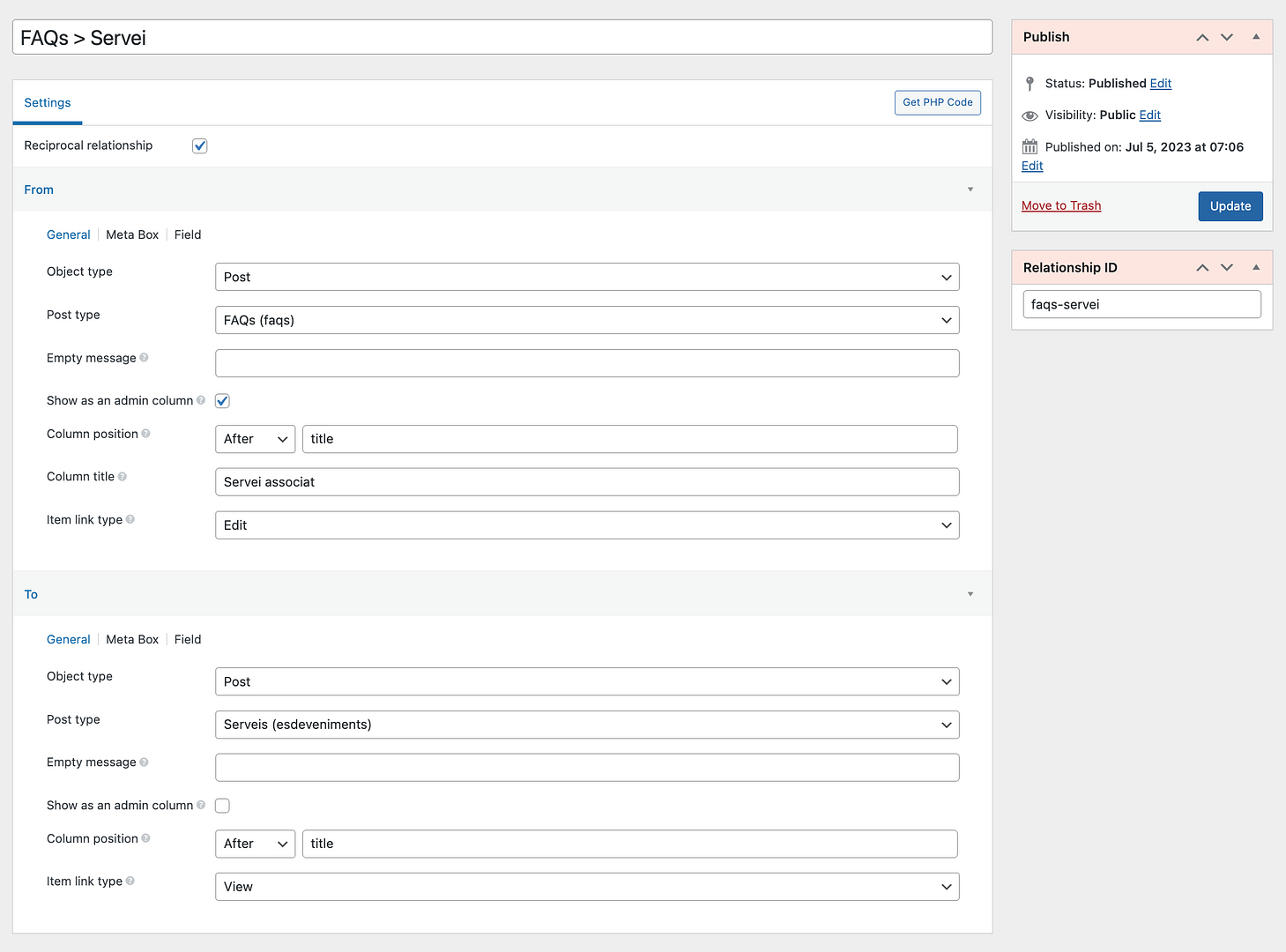Image resolution: width=1286 pixels, height=952 pixels.
Task: Move Publish box down arrow
Action: pos(1227,37)
